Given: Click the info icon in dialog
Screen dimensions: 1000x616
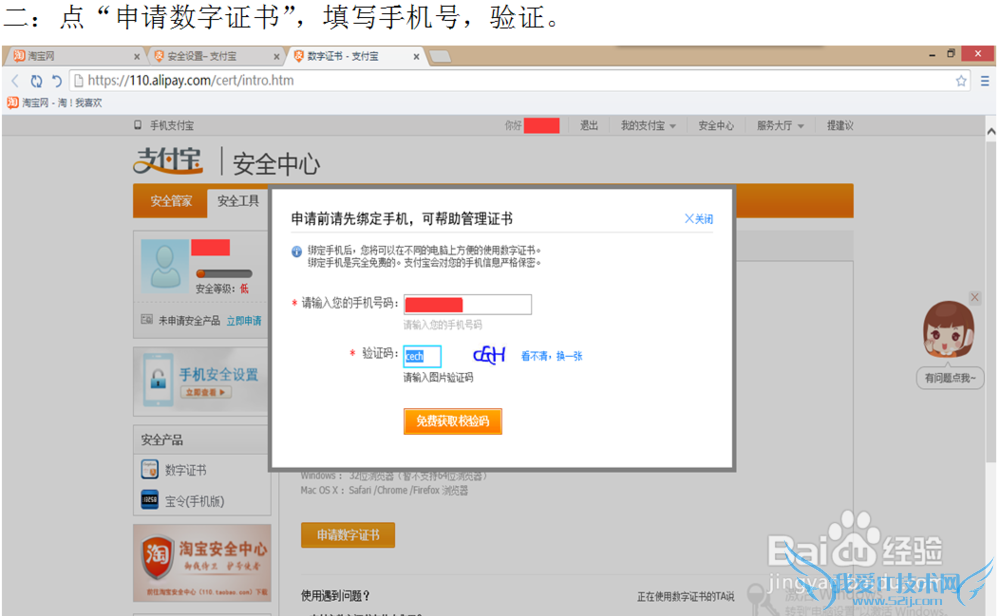Looking at the screenshot, I should click(x=297, y=252).
